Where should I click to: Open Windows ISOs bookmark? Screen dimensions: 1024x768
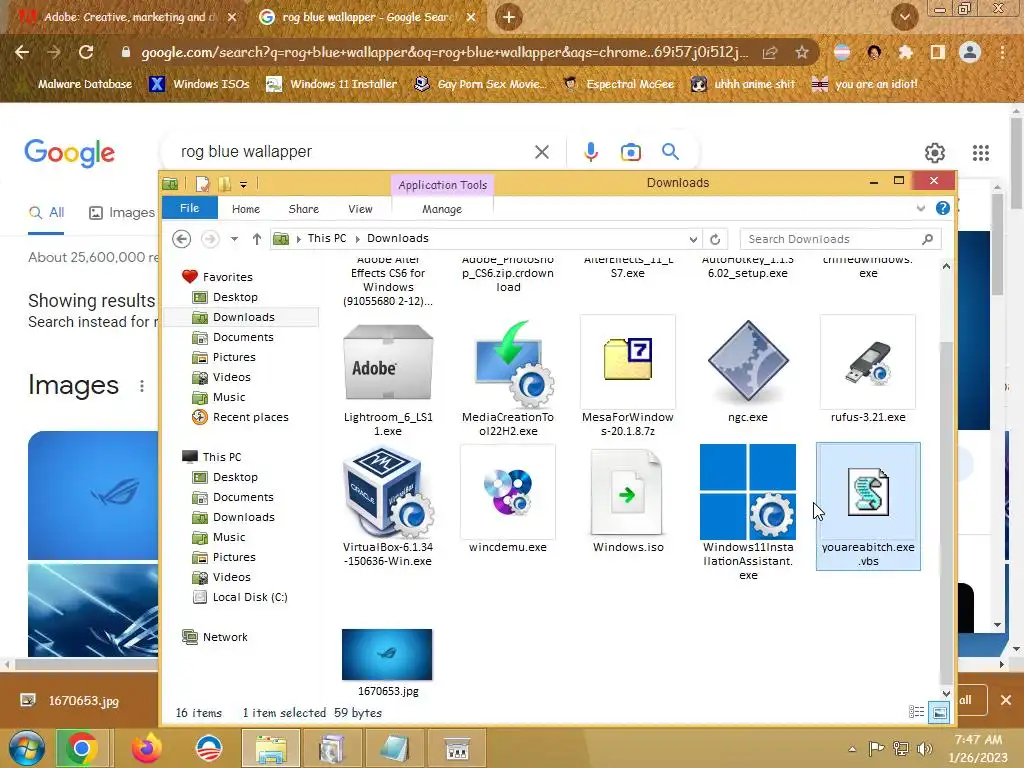click(199, 84)
